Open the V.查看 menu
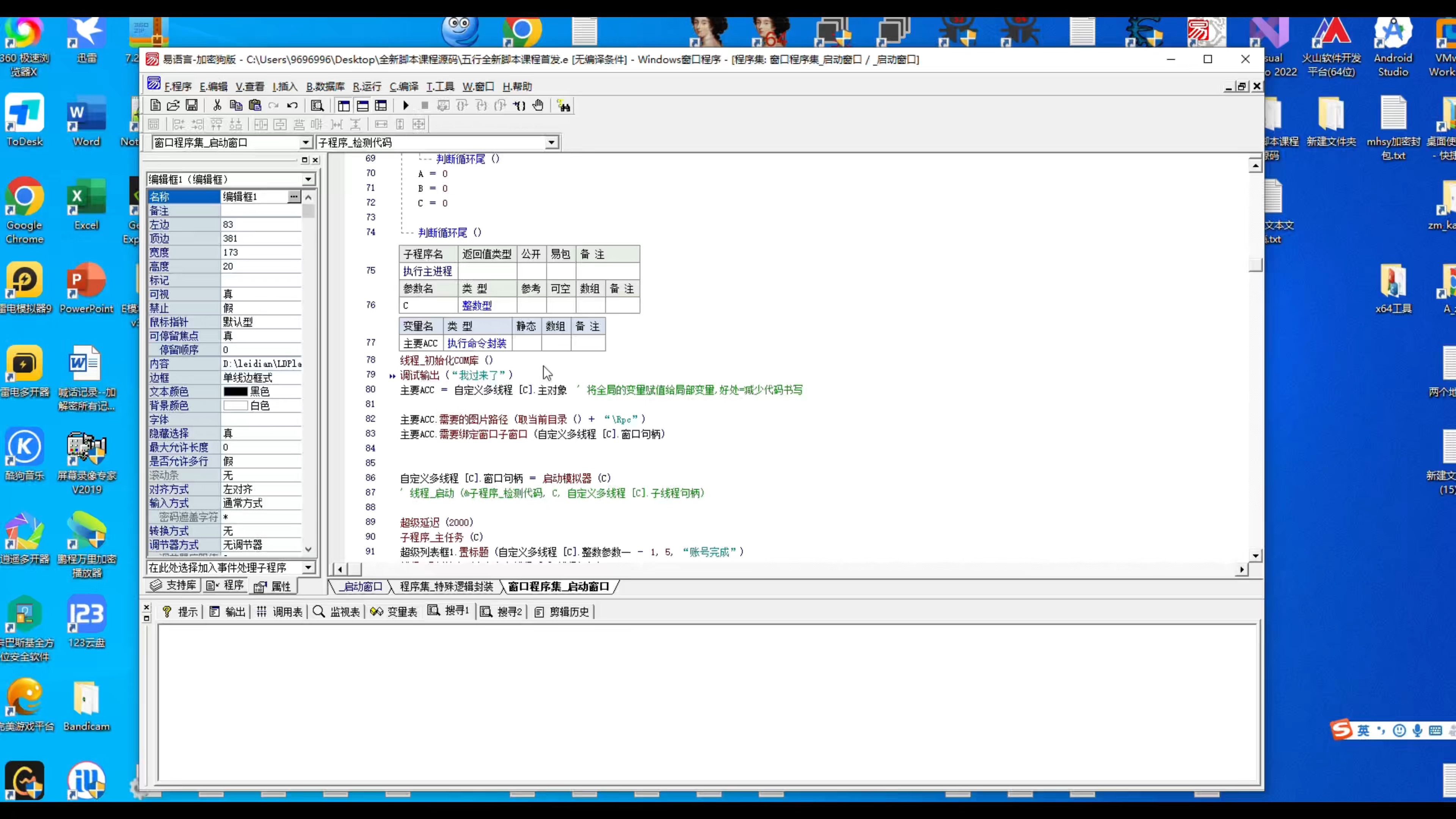This screenshot has width=1456, height=819. tap(250, 86)
